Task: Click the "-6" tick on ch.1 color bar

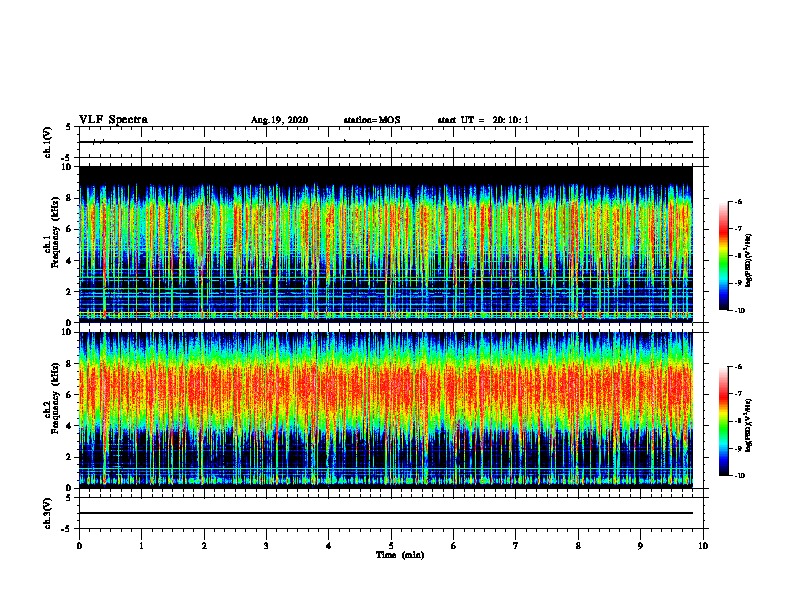Action: click(738, 202)
